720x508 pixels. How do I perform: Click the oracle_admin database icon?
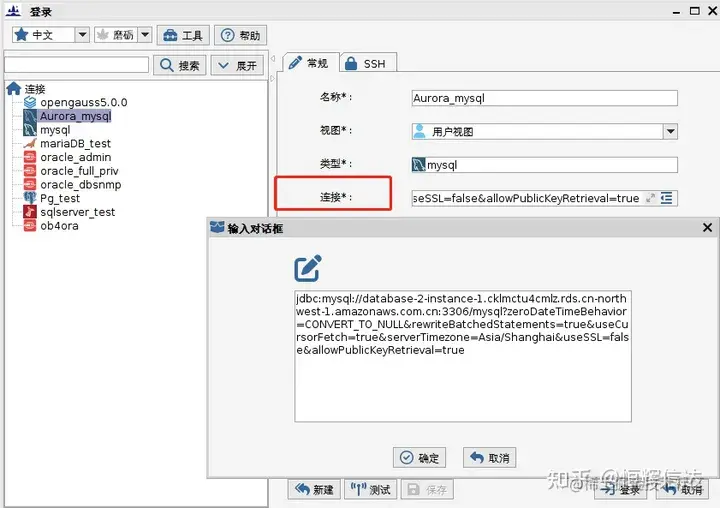[x=30, y=157]
